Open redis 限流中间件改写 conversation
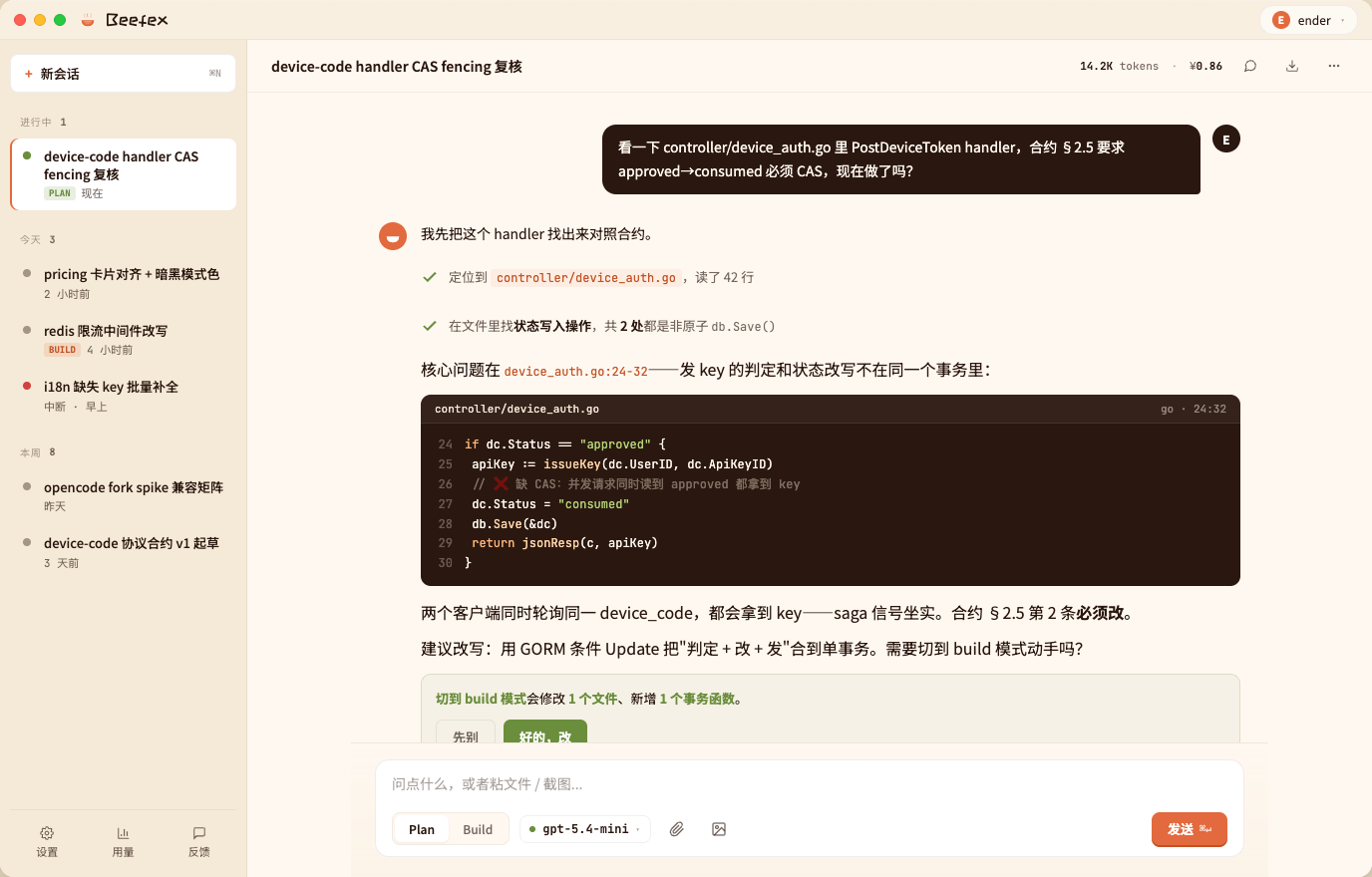 (x=123, y=340)
